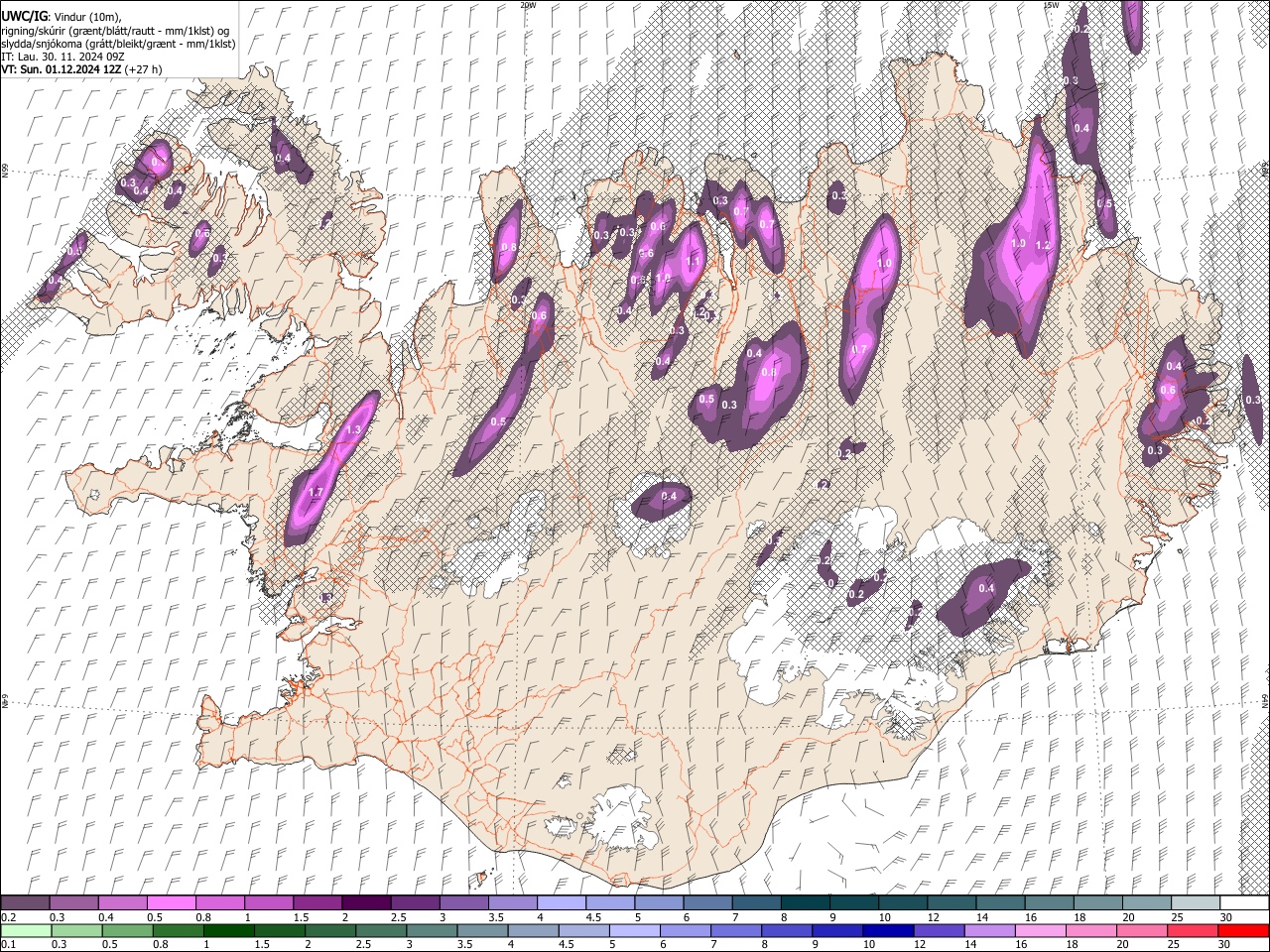Click the '0.2' label in upper legend row
The height and width of the screenshot is (952, 1270).
[x=8, y=917]
